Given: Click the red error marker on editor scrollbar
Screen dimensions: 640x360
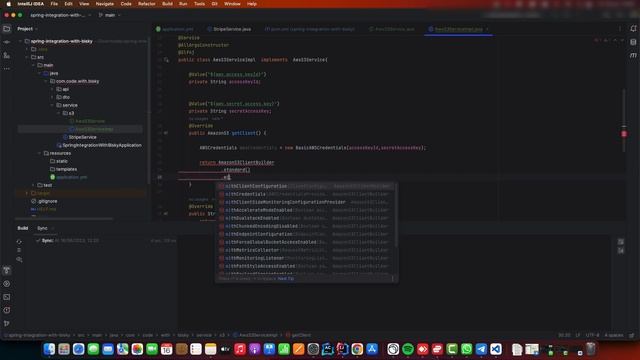Looking at the screenshot, I should [624, 133].
